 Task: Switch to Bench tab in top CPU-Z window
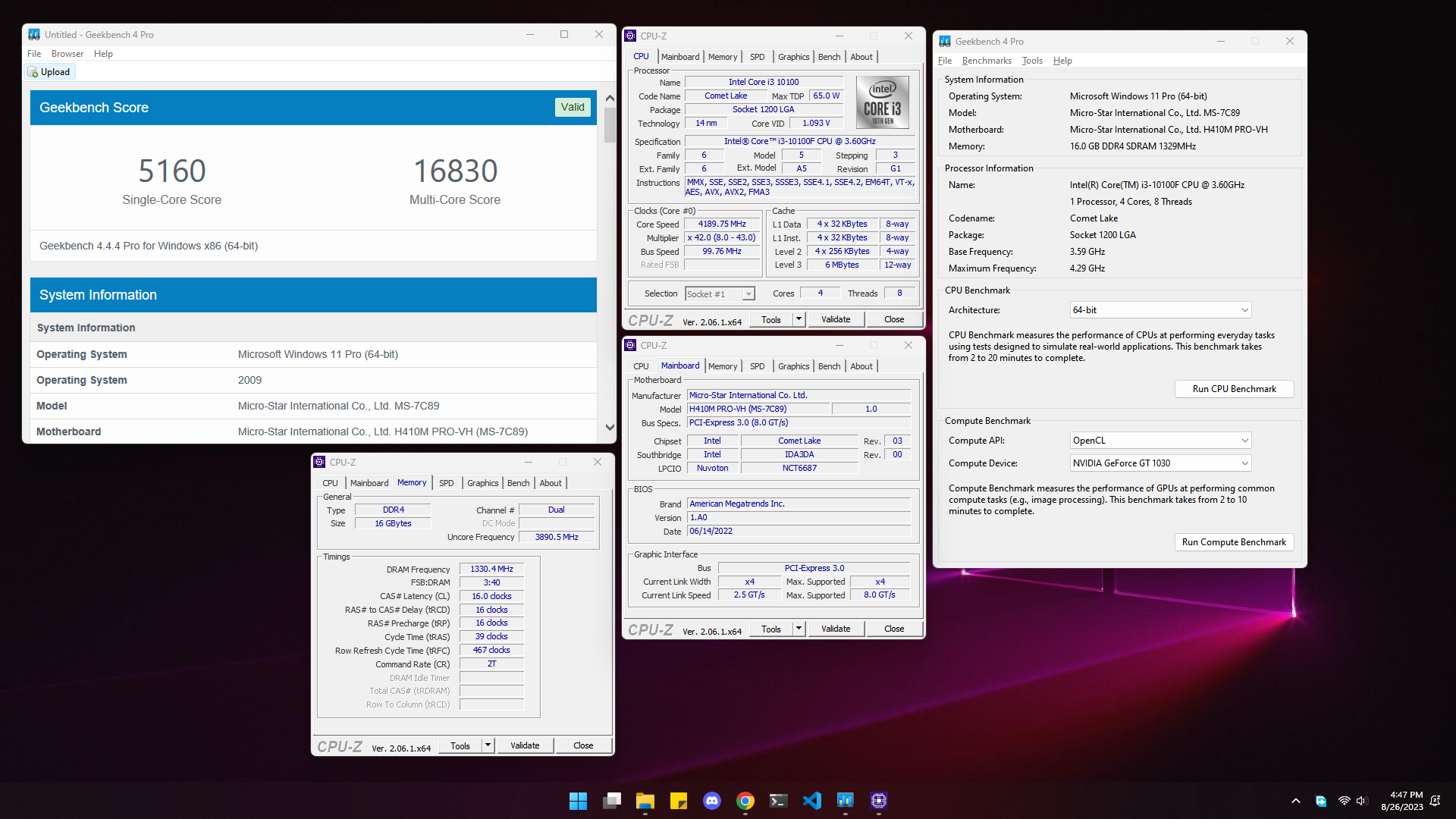829,57
